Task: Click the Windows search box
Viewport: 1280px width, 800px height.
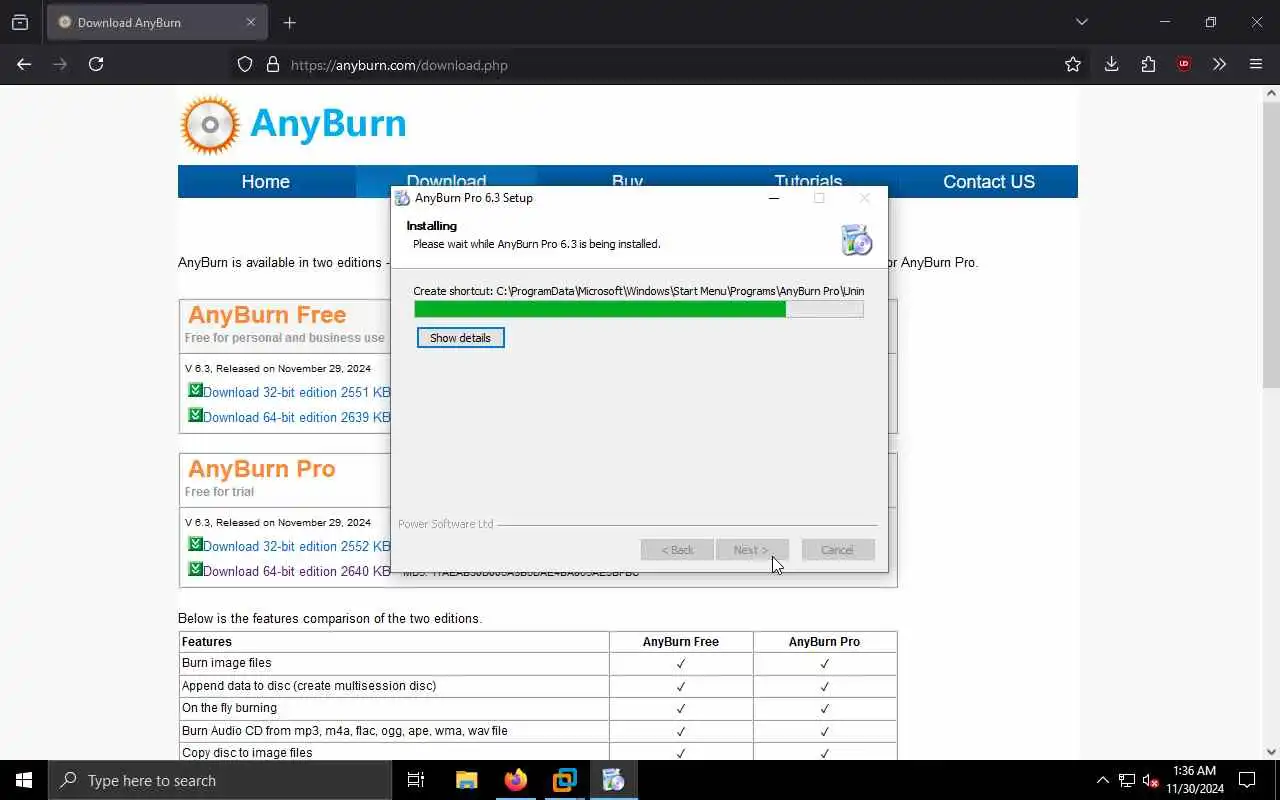Action: pyautogui.click(x=220, y=780)
